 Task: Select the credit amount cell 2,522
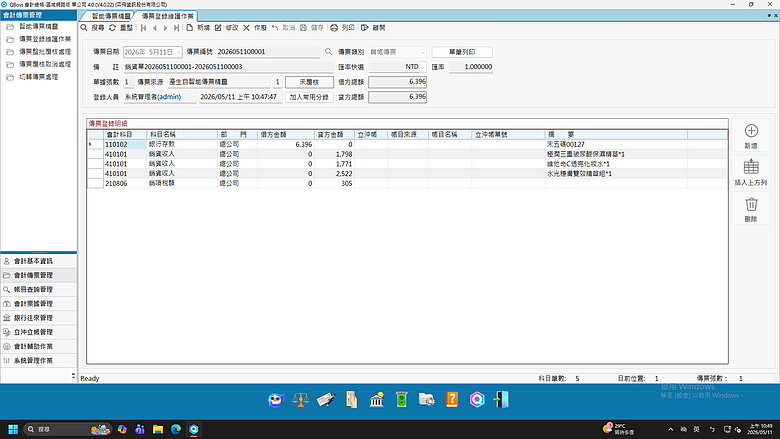334,174
